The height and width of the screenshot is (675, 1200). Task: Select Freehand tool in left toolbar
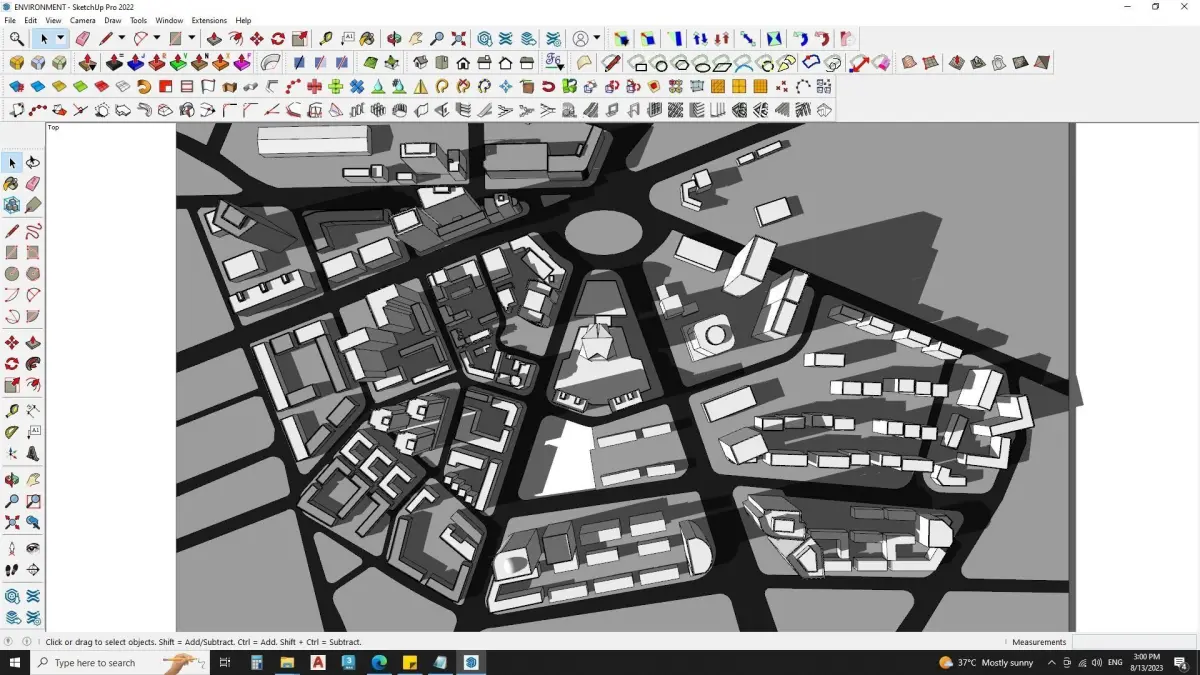tap(33, 231)
